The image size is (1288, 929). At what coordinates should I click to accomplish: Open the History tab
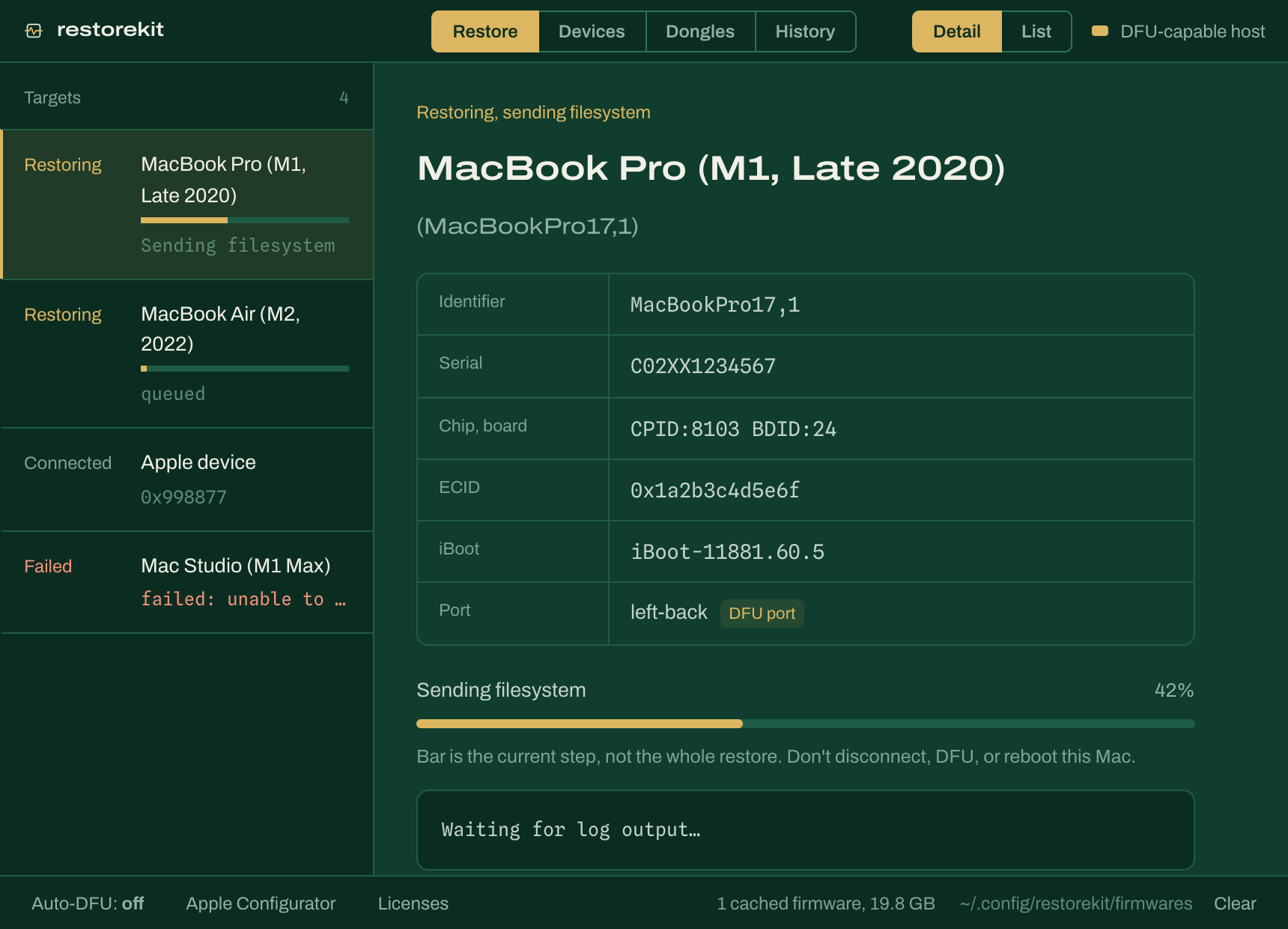coord(805,31)
